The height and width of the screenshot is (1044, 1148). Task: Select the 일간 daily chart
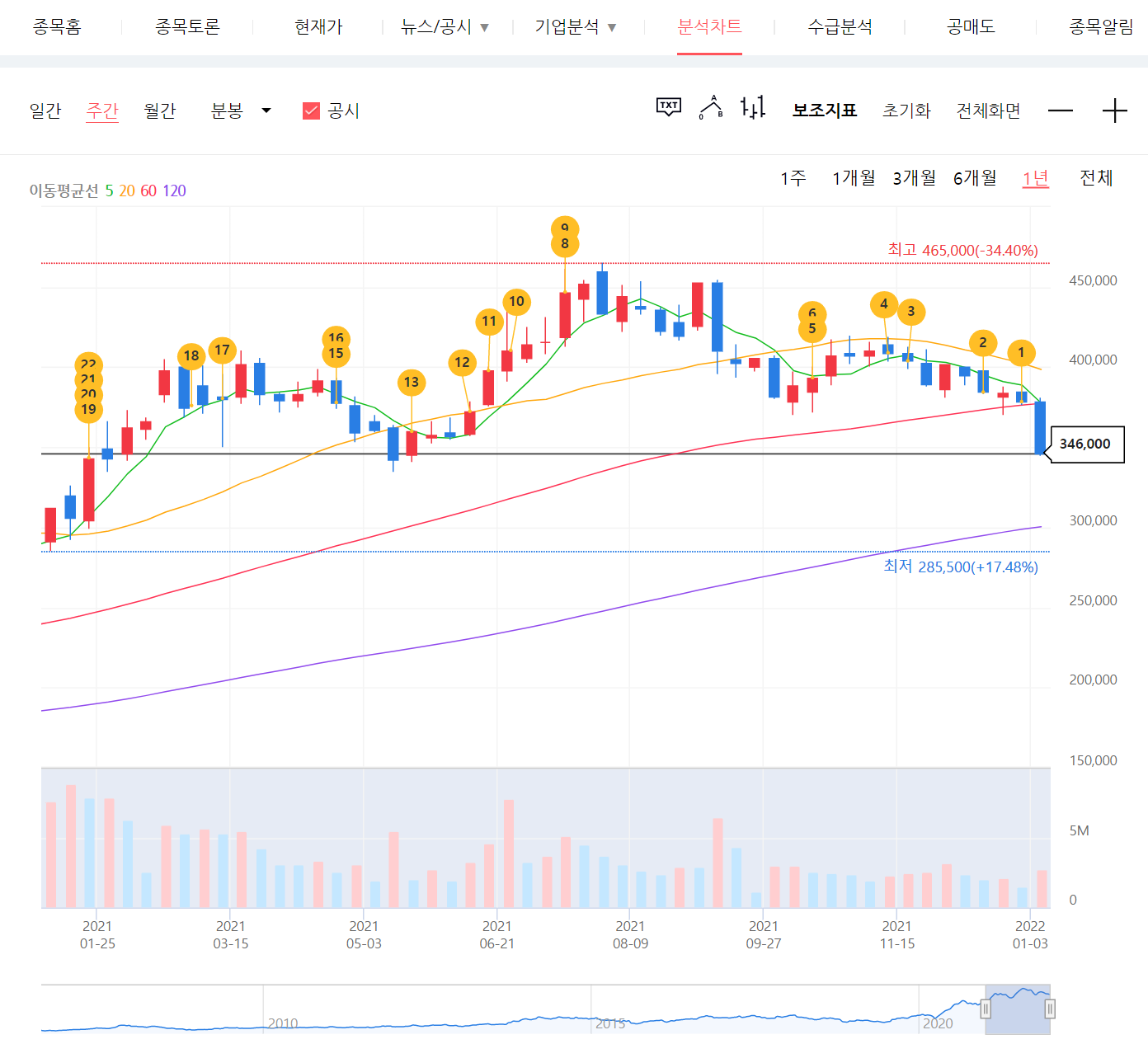pos(45,111)
